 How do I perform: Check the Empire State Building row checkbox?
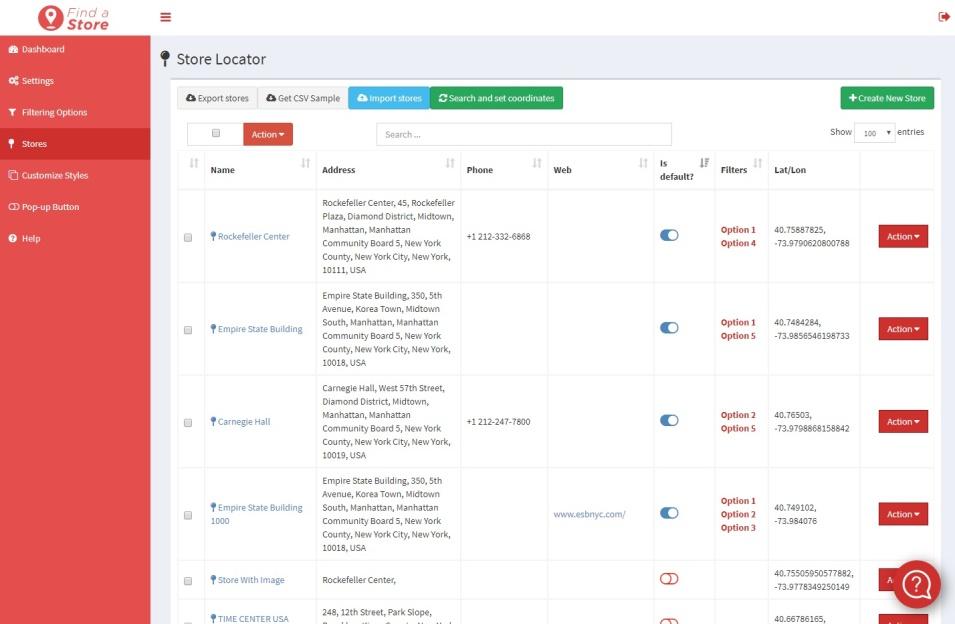click(x=188, y=330)
